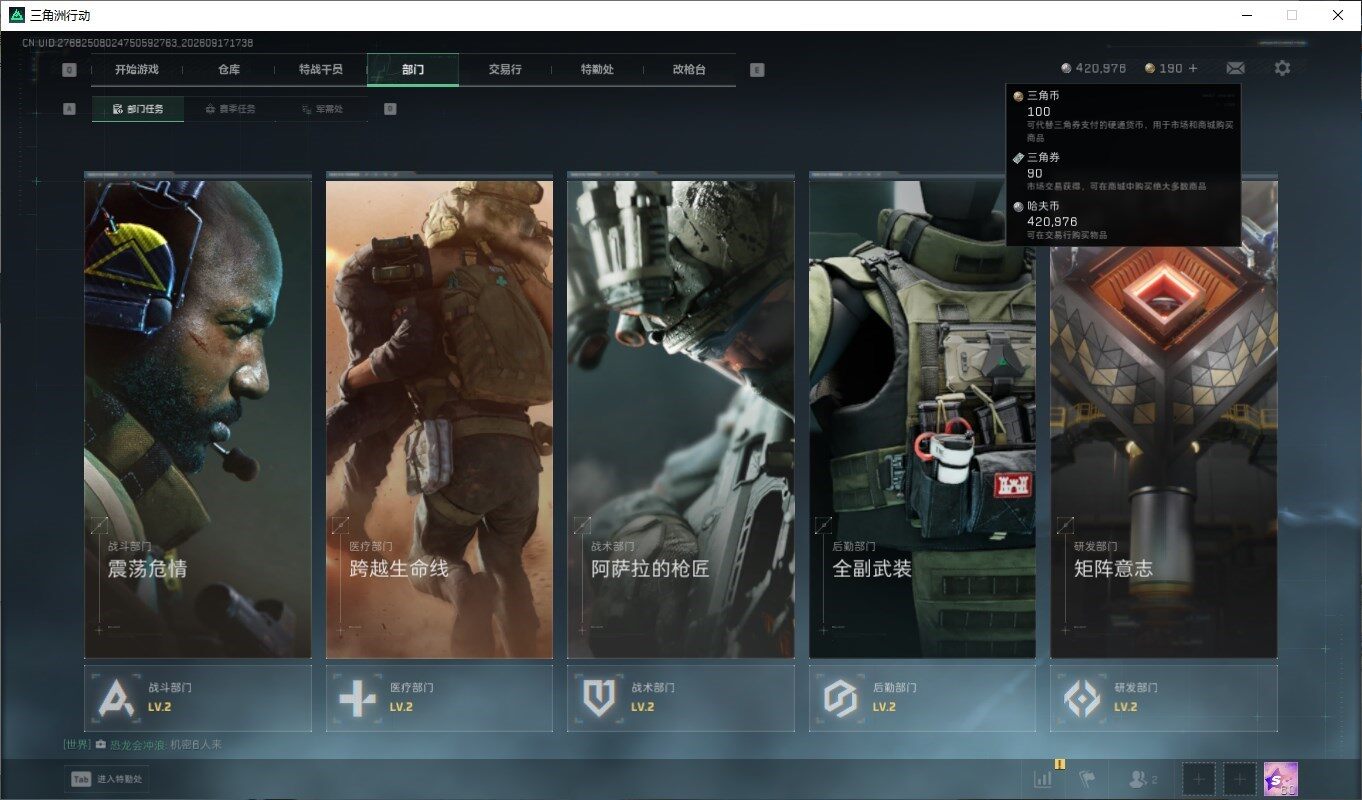Click the Tab 进入特勤处 button
1362x800 pixels.
[x=107, y=779]
